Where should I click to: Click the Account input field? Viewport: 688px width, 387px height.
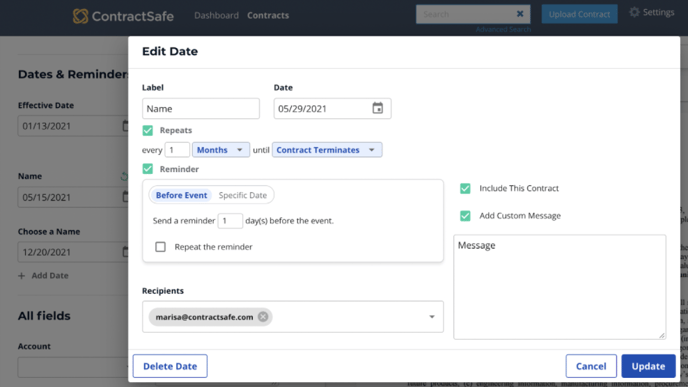pos(73,367)
